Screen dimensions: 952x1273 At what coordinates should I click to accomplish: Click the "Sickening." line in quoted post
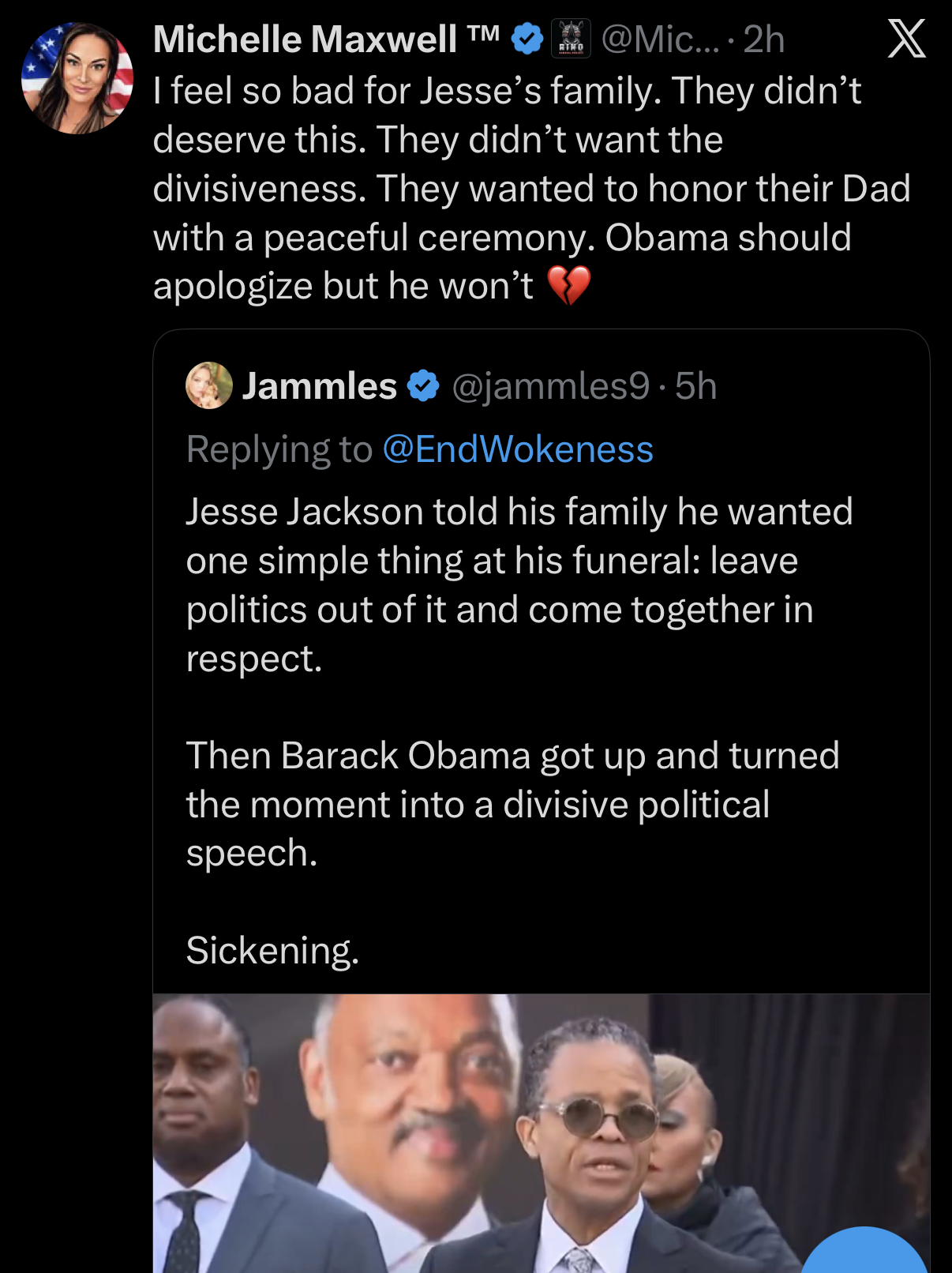[x=273, y=950]
